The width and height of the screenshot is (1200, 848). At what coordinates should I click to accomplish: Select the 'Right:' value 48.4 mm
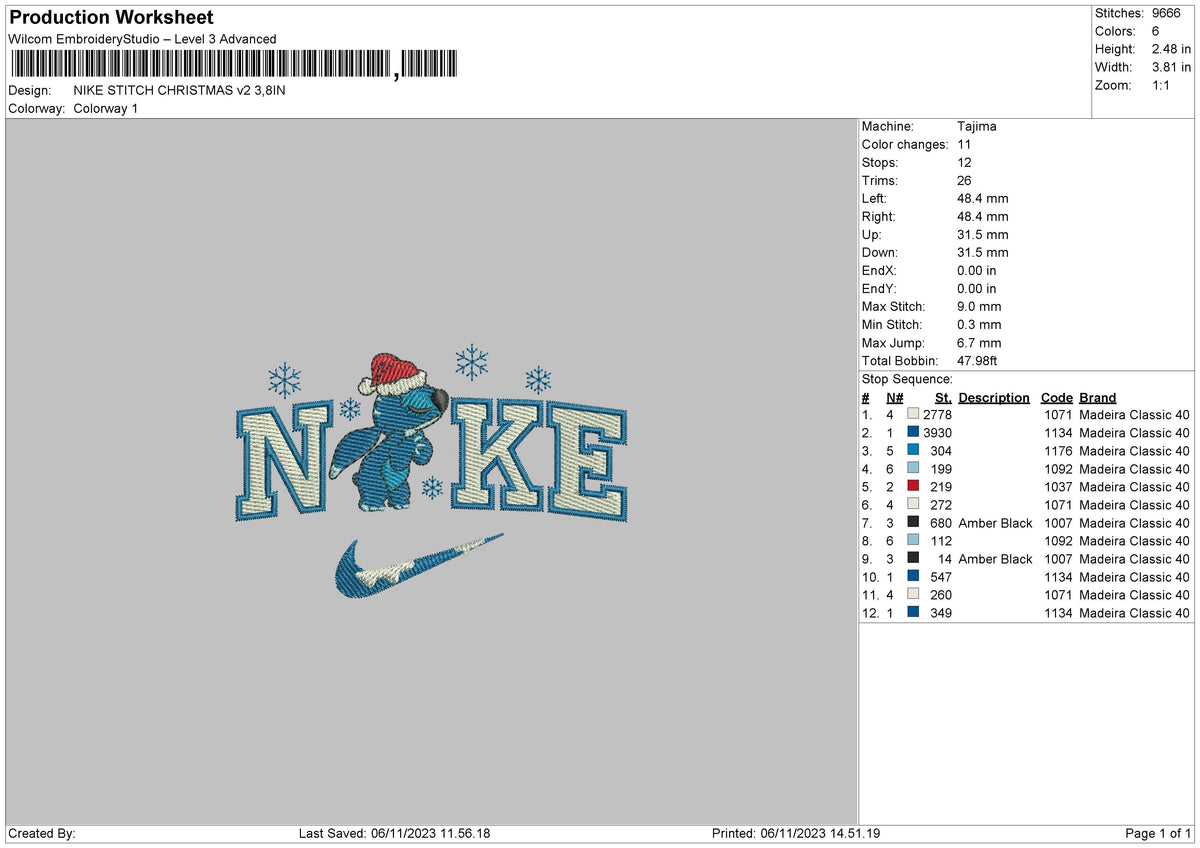click(x=983, y=216)
